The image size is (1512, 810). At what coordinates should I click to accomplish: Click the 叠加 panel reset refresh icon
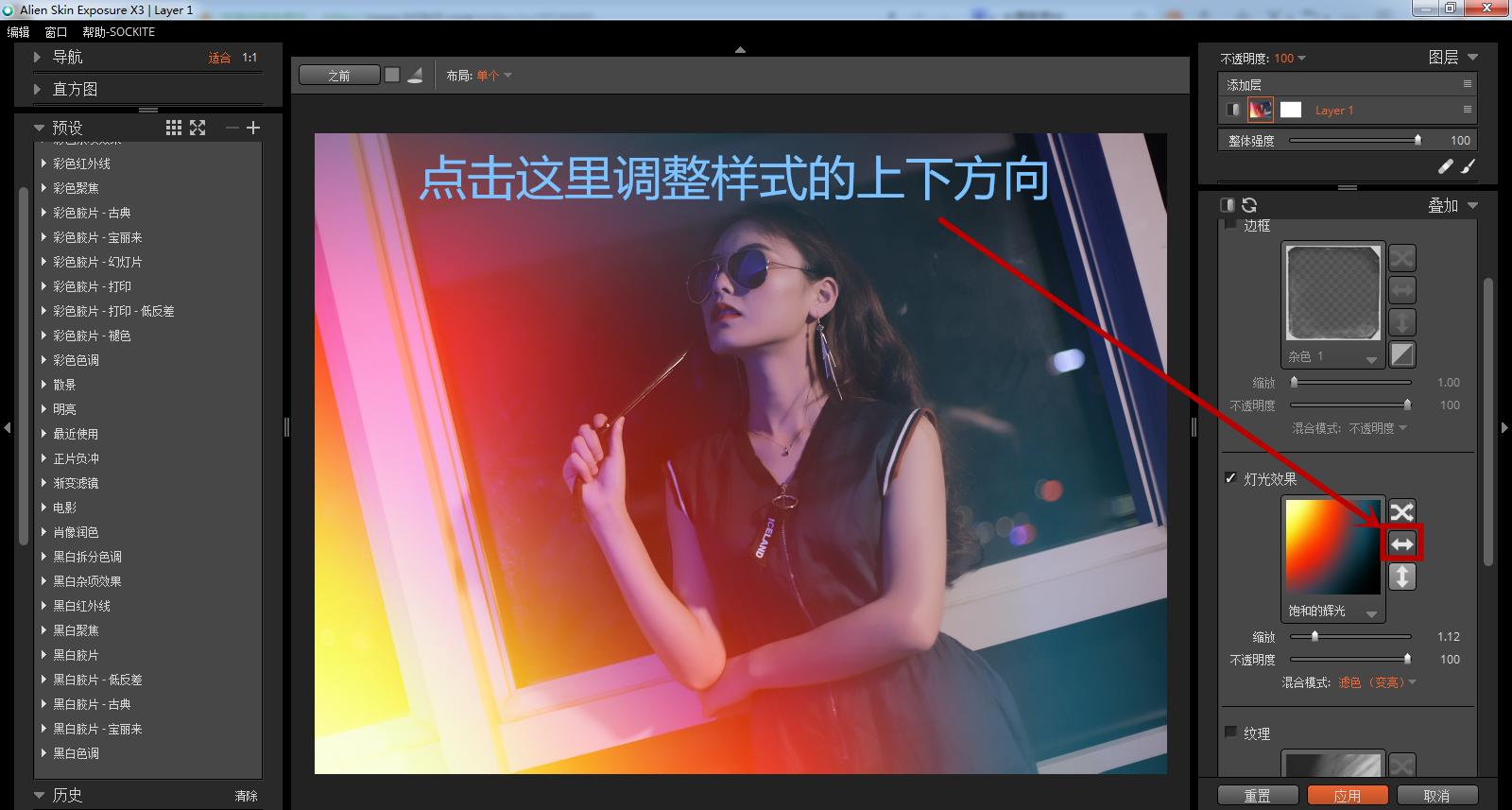tap(1249, 205)
